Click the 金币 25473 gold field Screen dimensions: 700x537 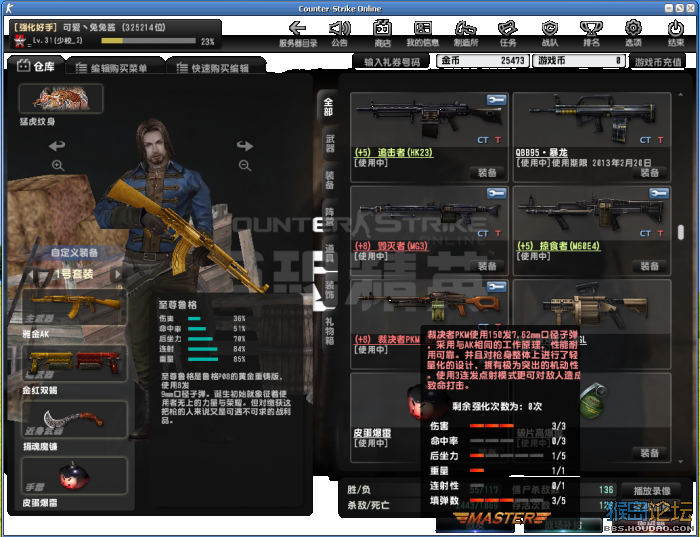(483, 60)
